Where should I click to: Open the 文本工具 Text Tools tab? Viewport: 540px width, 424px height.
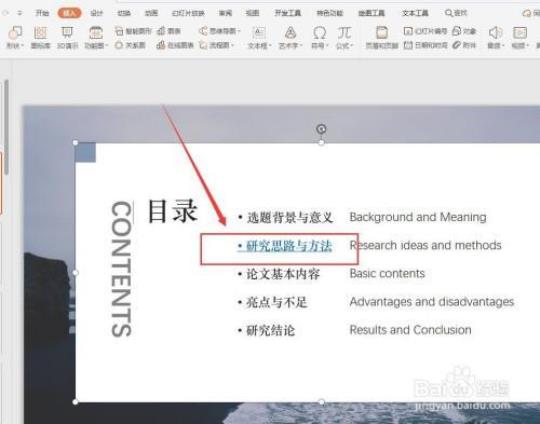[415, 13]
